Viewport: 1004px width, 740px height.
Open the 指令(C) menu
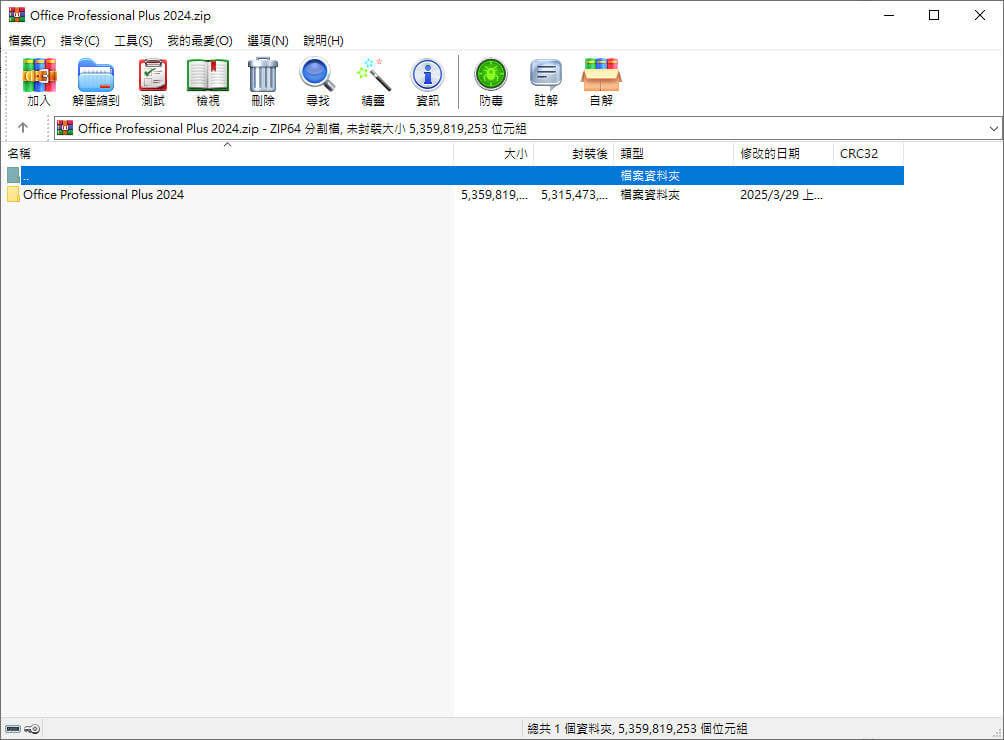tap(80, 40)
